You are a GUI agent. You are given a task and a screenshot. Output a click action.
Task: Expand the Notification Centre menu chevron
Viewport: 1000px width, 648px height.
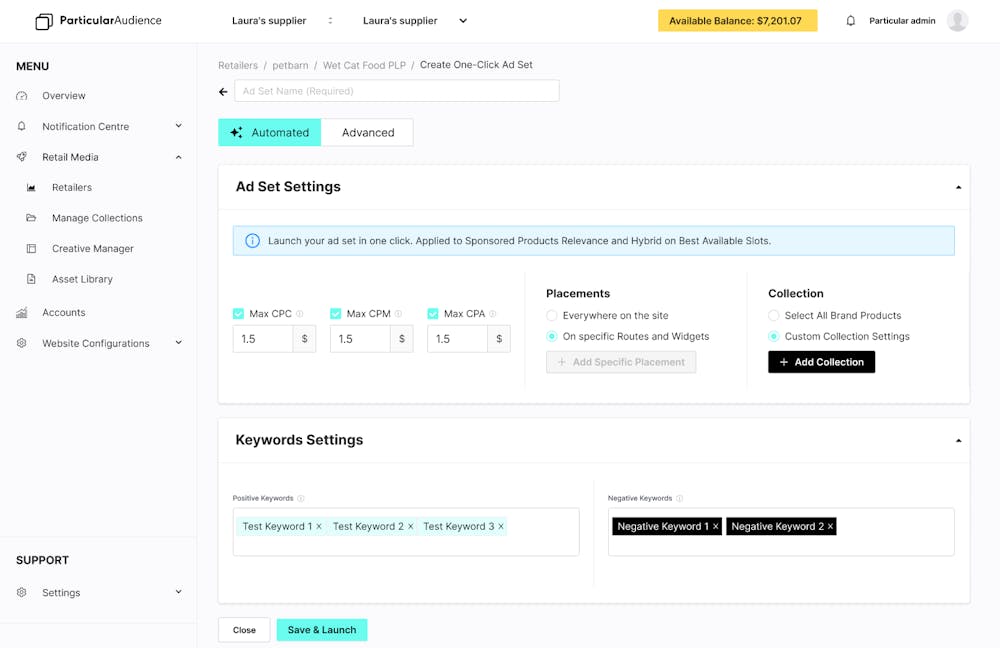(x=179, y=126)
